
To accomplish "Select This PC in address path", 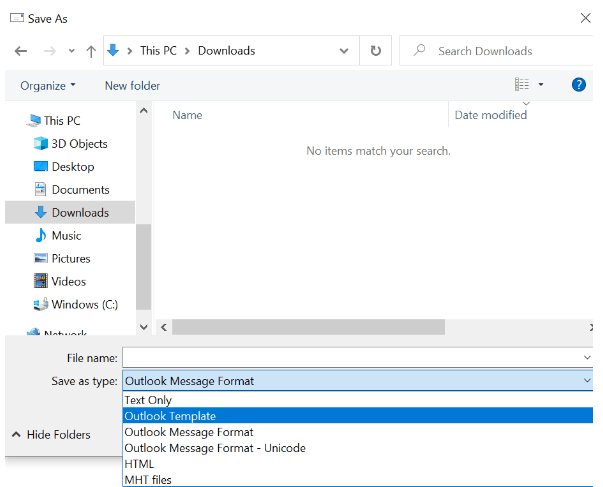I will click(158, 51).
